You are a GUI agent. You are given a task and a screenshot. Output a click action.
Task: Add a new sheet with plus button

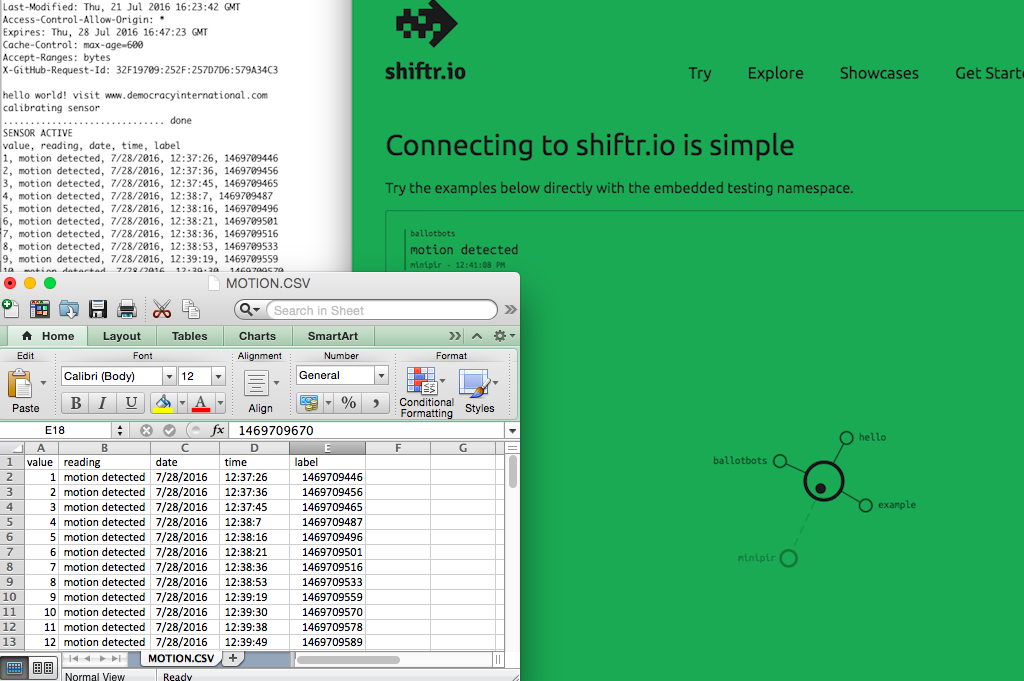coord(232,658)
